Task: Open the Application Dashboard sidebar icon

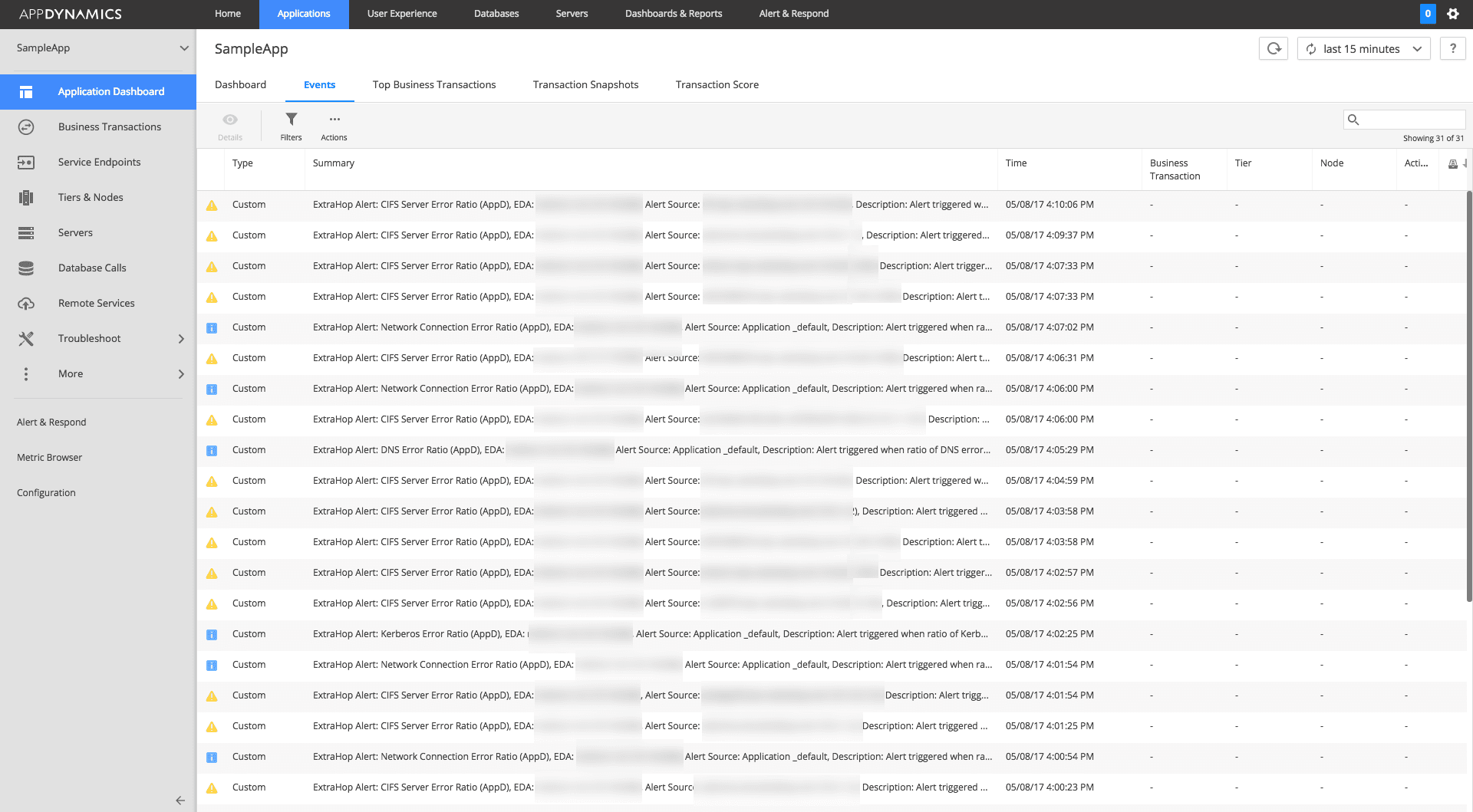Action: (x=26, y=92)
